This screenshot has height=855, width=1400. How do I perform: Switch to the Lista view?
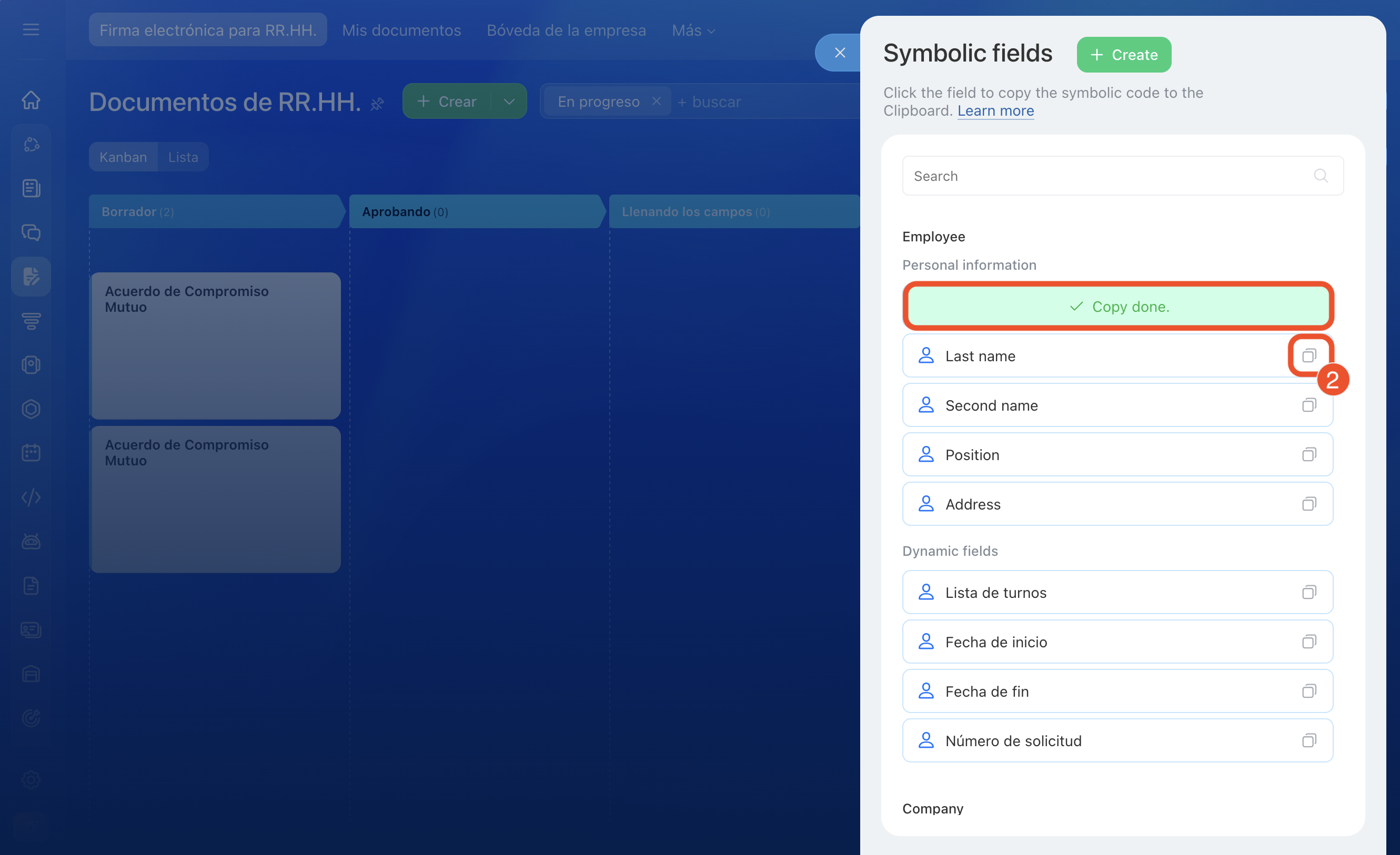pyautogui.click(x=183, y=157)
